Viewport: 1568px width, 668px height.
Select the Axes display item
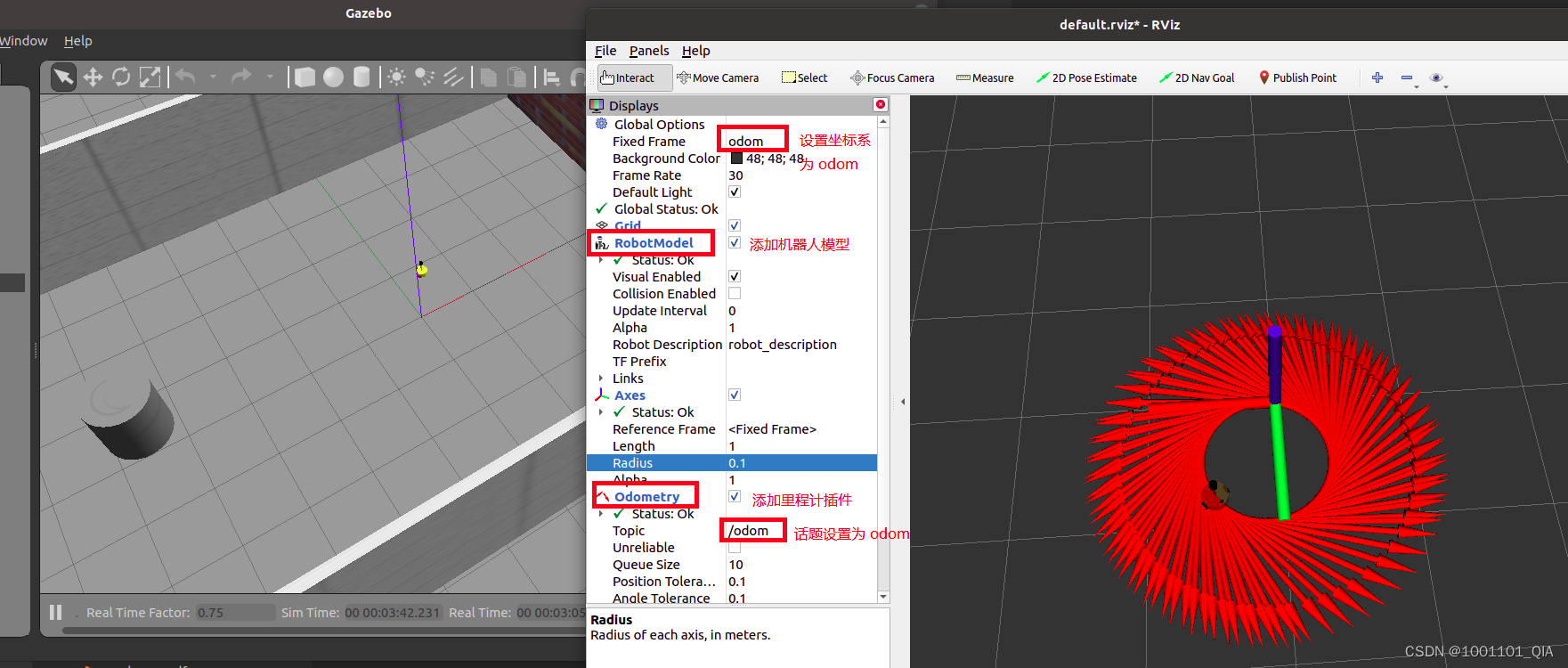click(630, 395)
